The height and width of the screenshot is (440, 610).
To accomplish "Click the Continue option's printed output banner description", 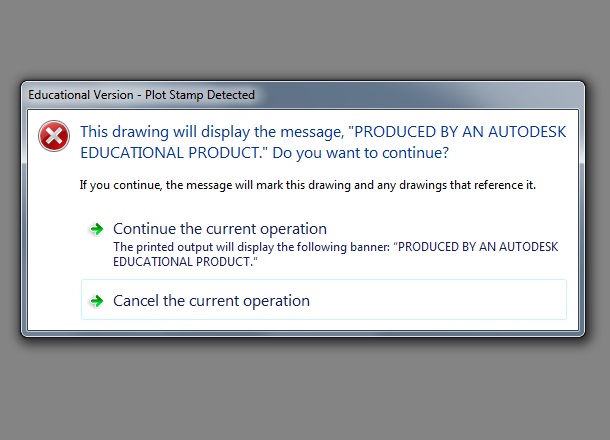I will [335, 254].
